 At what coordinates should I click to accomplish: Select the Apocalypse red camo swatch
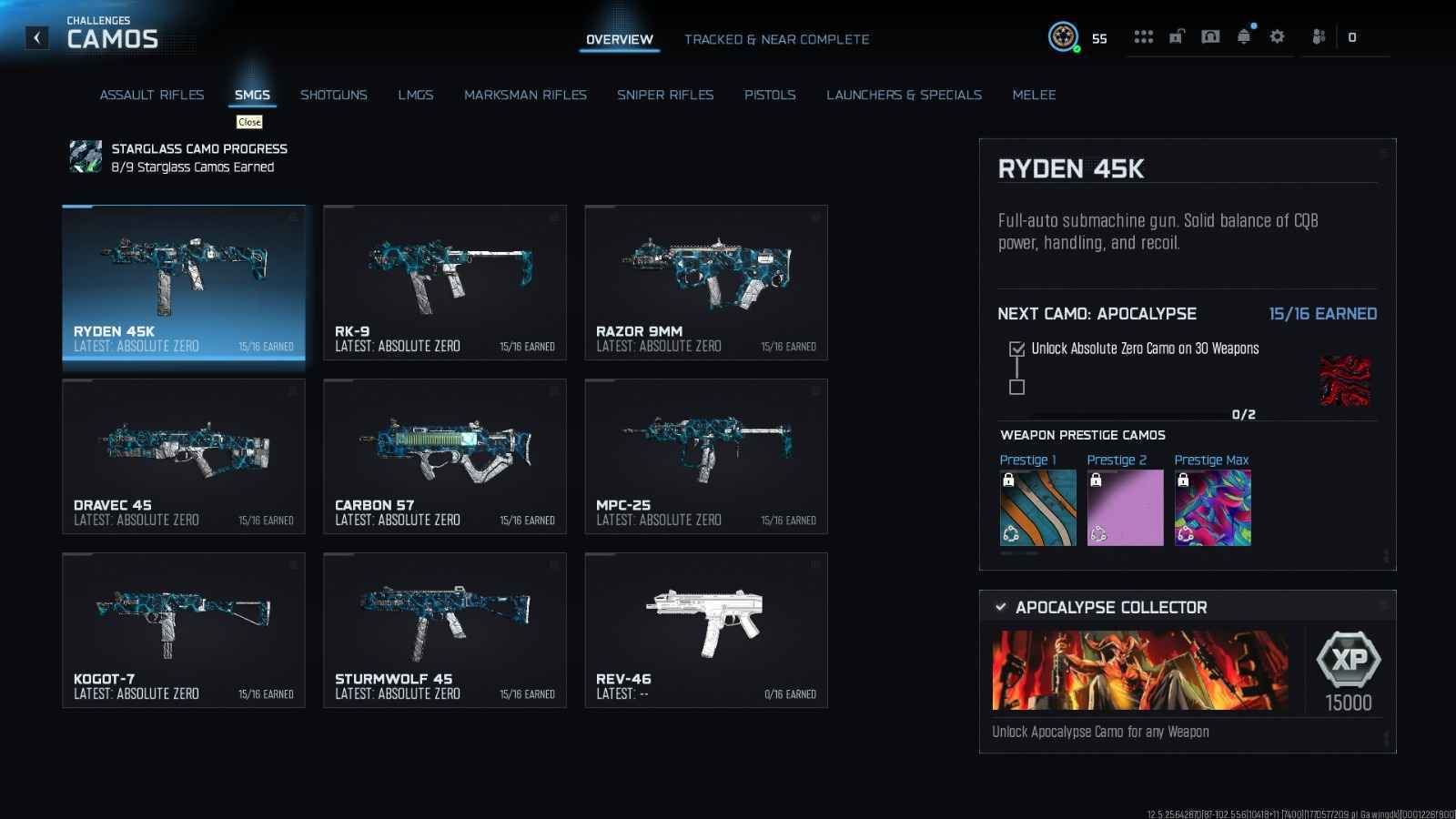point(1345,380)
